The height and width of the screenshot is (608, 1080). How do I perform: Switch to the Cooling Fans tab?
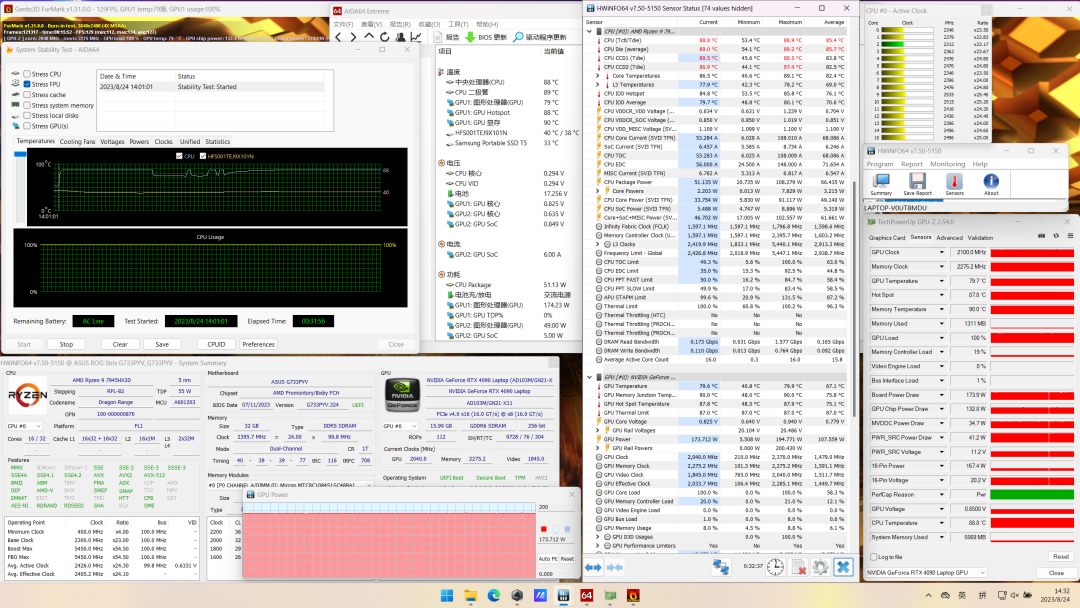(x=77, y=142)
